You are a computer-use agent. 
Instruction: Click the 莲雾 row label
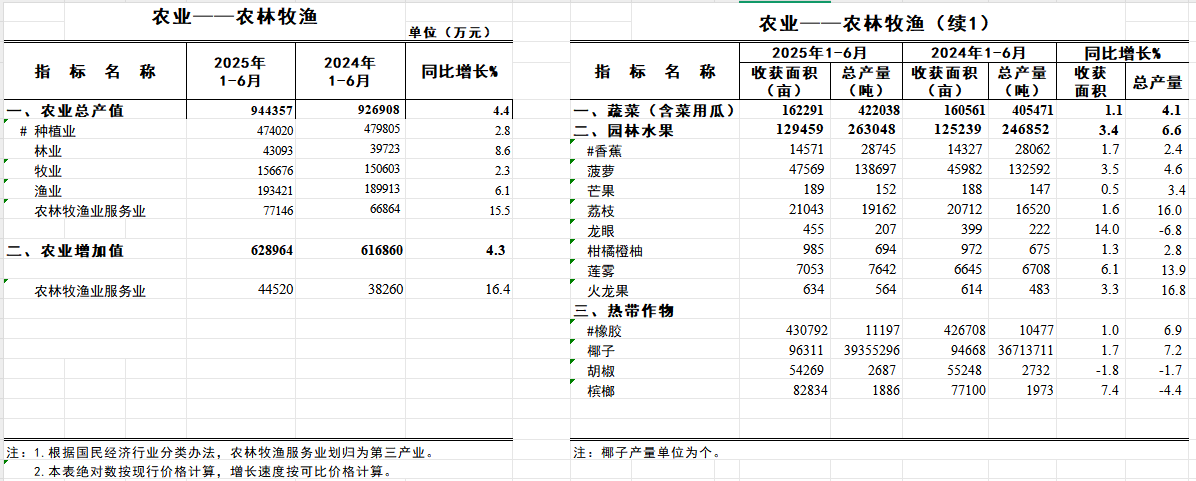coord(602,270)
